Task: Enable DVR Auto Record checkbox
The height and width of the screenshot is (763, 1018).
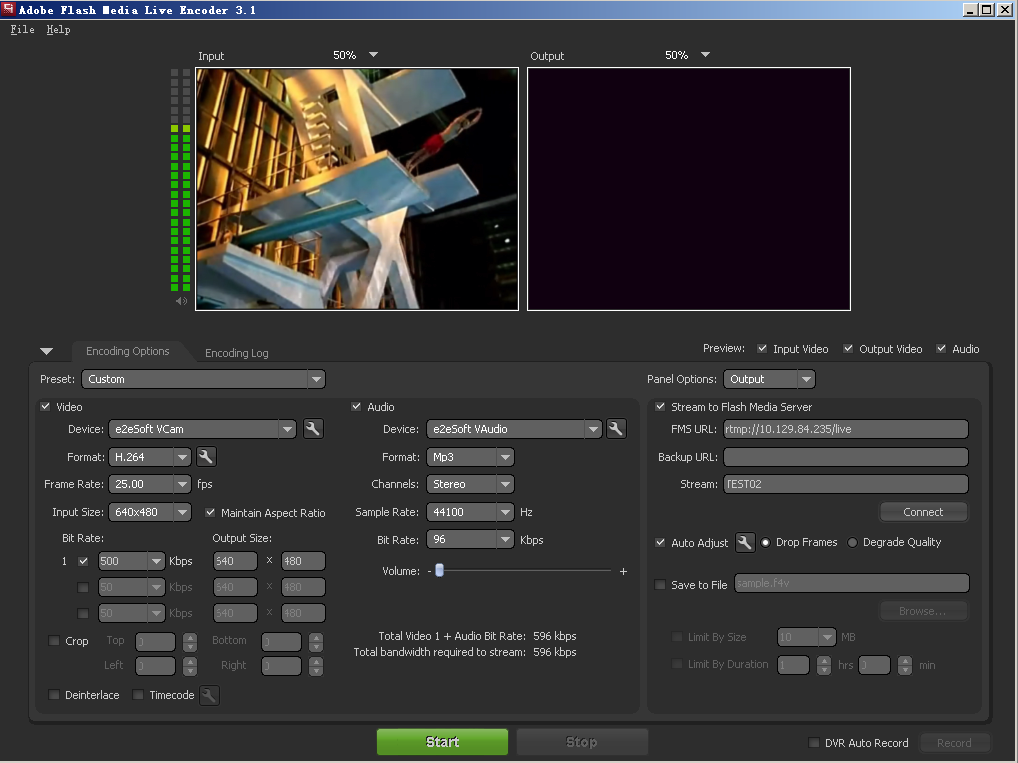Action: point(813,742)
